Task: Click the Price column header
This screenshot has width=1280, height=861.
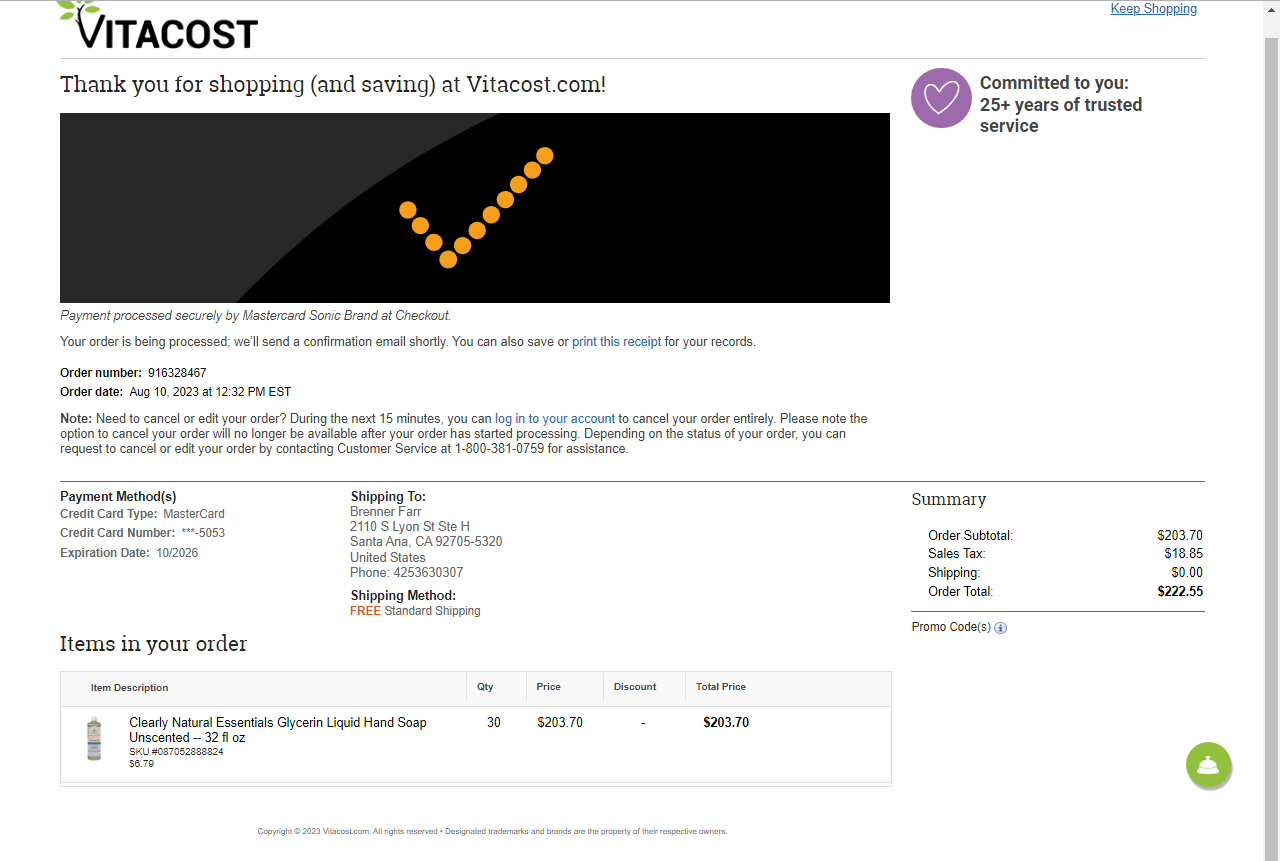Action: [549, 687]
